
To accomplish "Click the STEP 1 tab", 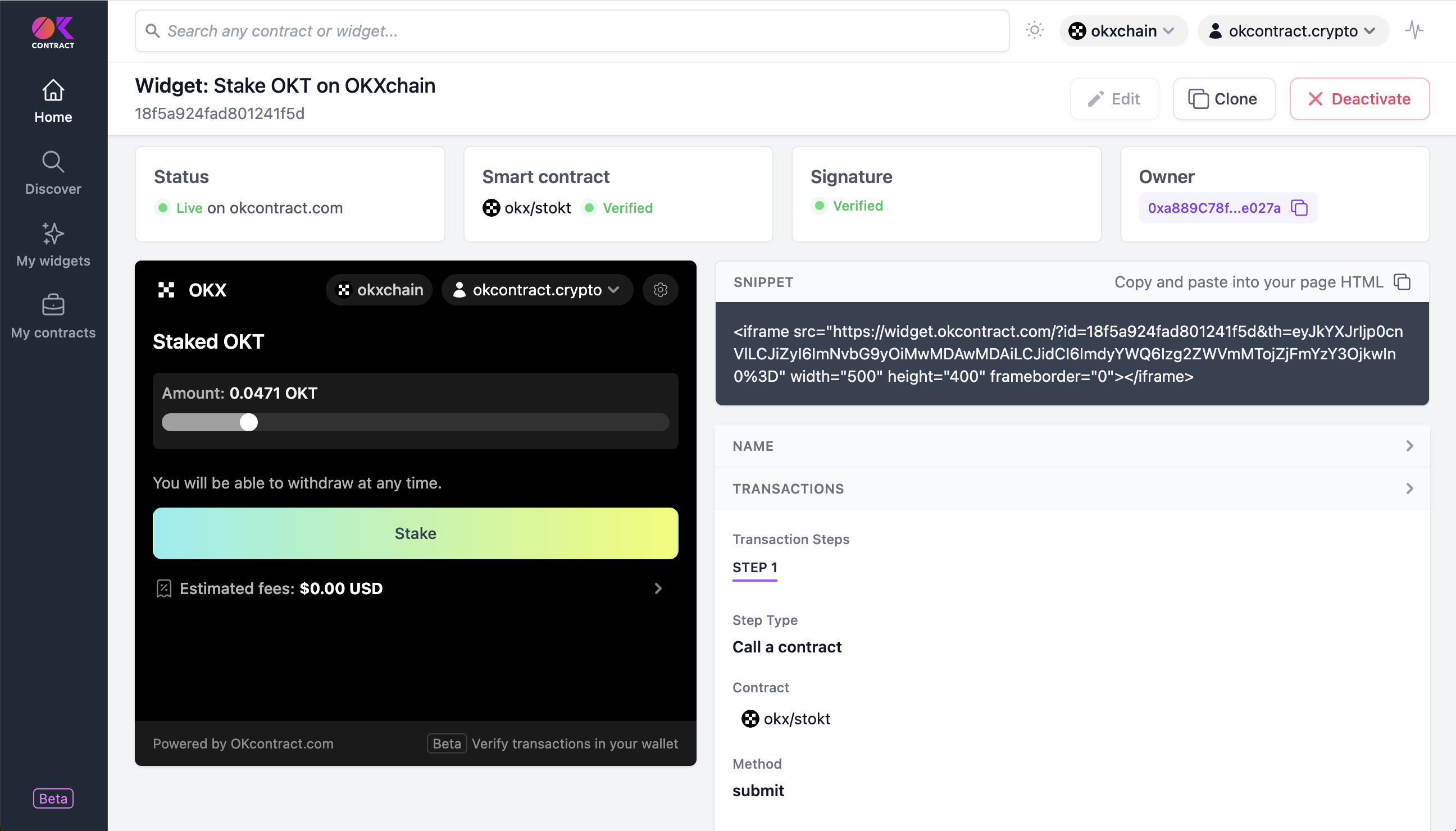I will click(x=755, y=567).
